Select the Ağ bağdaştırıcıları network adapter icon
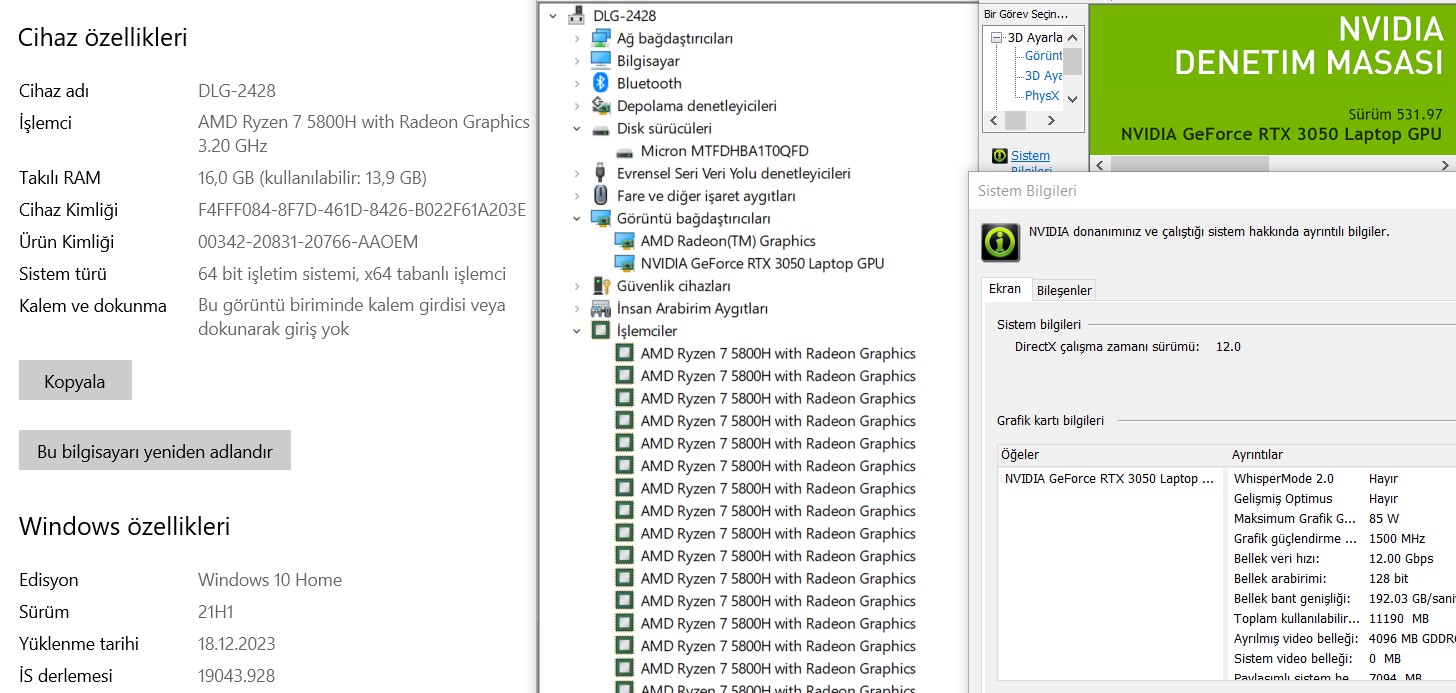This screenshot has height=693, width=1456. [x=601, y=38]
